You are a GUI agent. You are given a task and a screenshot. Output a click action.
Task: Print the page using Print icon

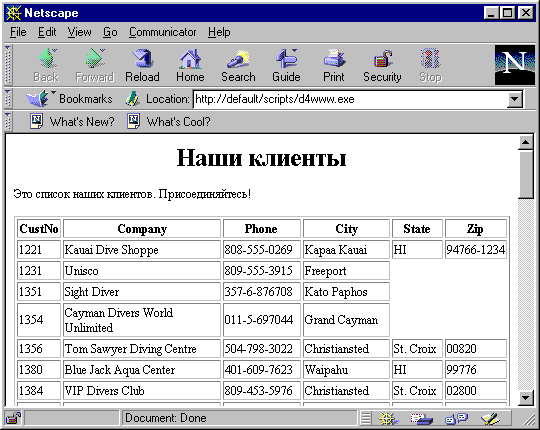click(334, 65)
